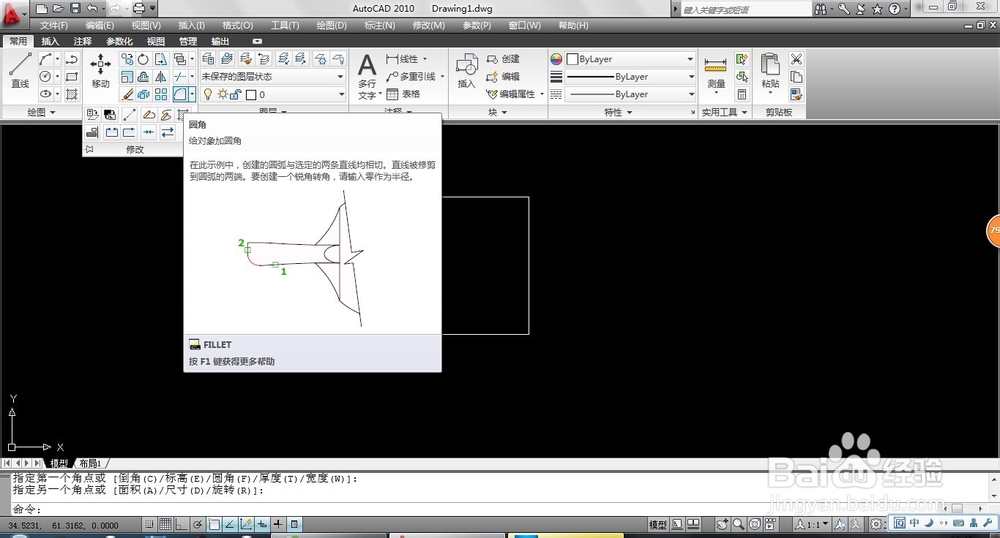Click the Copy objects tool icon
The width and height of the screenshot is (1000, 538).
[x=128, y=59]
